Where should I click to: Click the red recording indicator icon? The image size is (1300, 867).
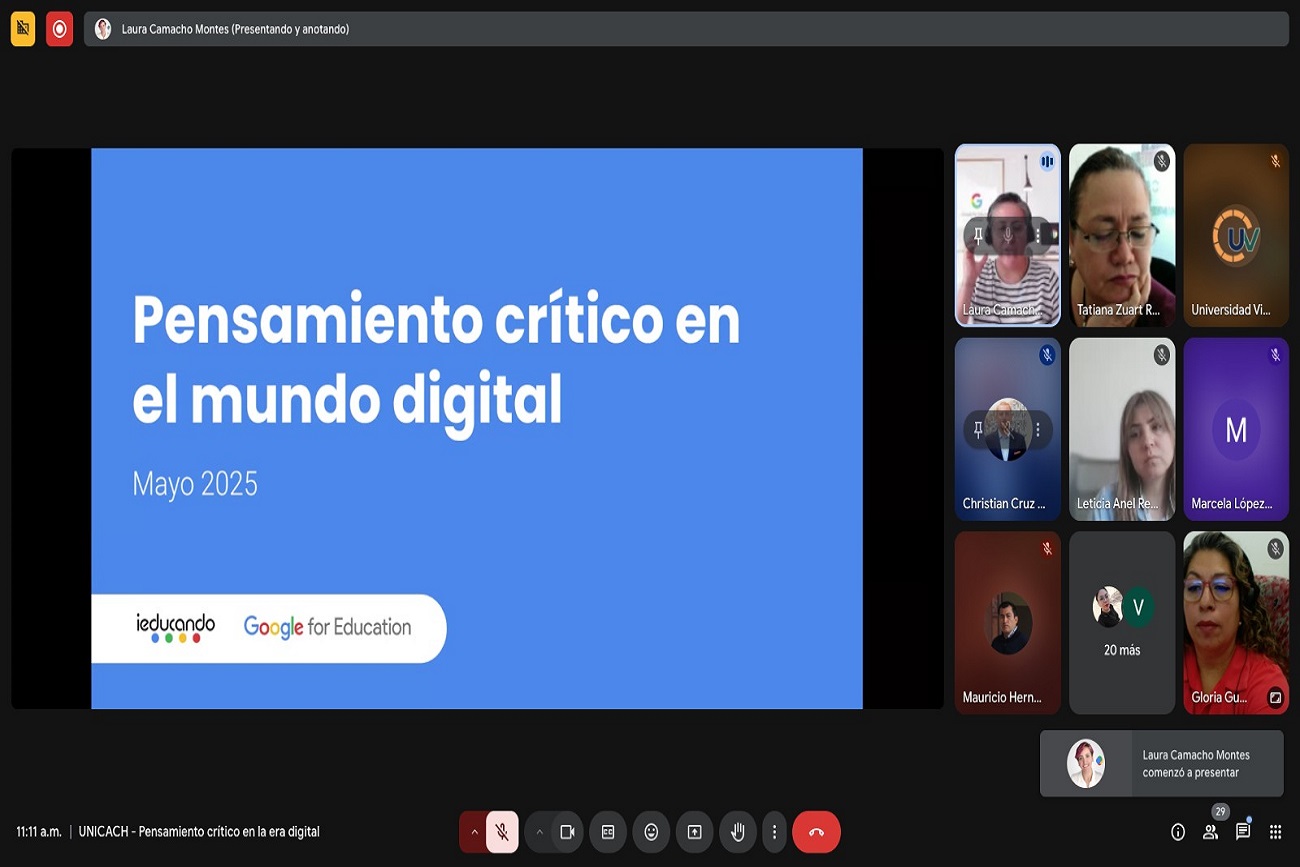(59, 29)
